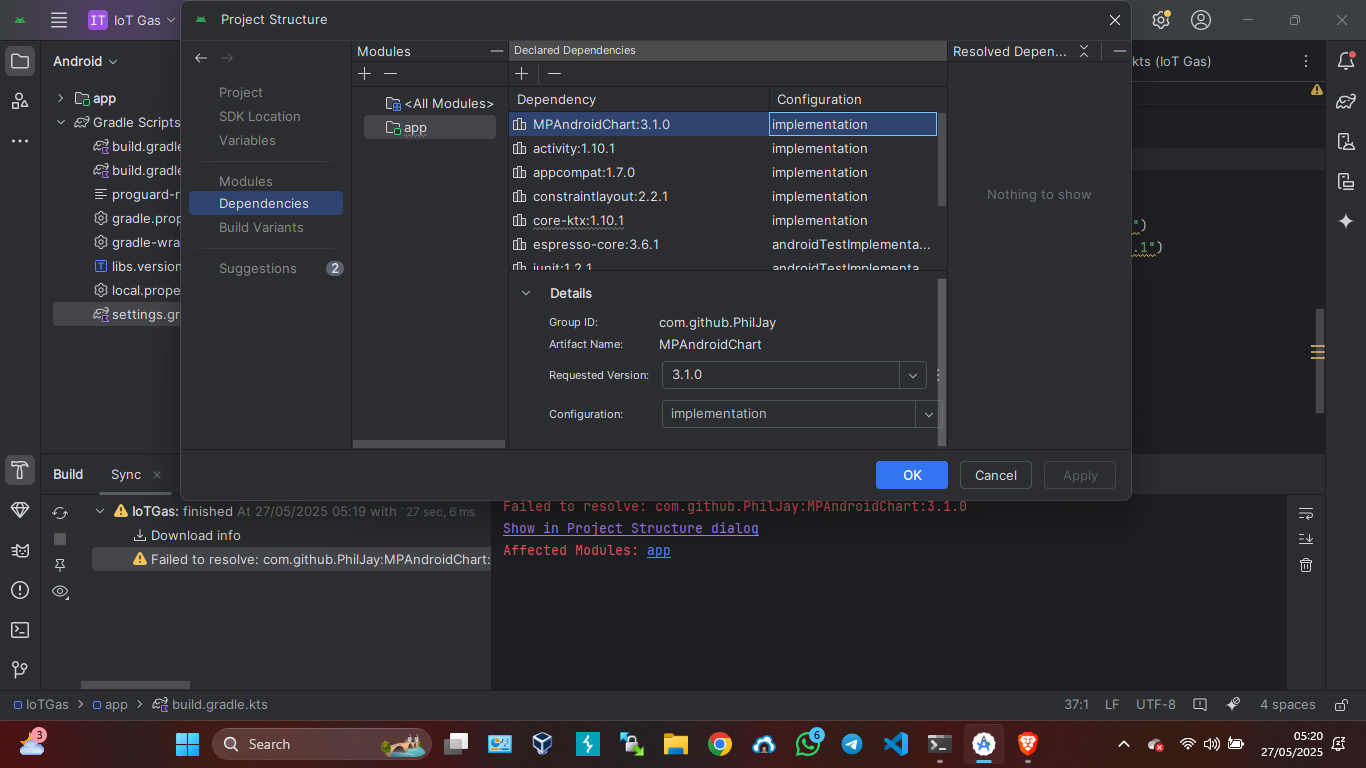This screenshot has height=768, width=1366.
Task: Select Variables in sidebar
Action: [247, 140]
